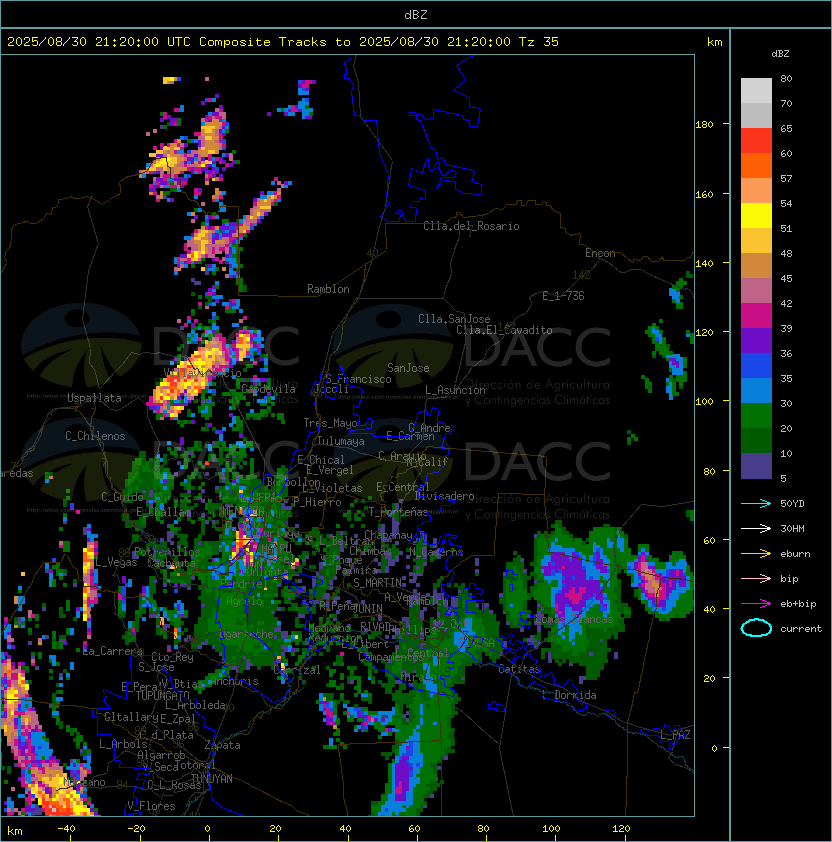Screen dimensions: 832x842
Task: Click the '30HM' legend label
Action: tap(792, 529)
